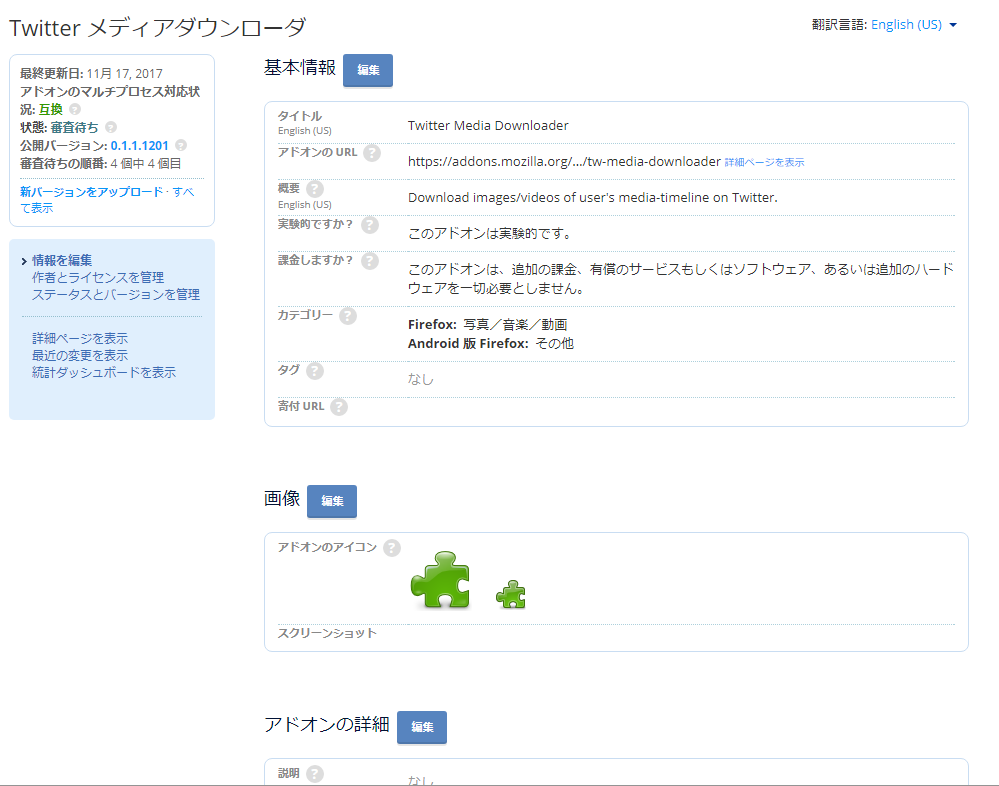Click 互換 compatibility status text
This screenshot has width=999, height=786.
pyautogui.click(x=51, y=110)
